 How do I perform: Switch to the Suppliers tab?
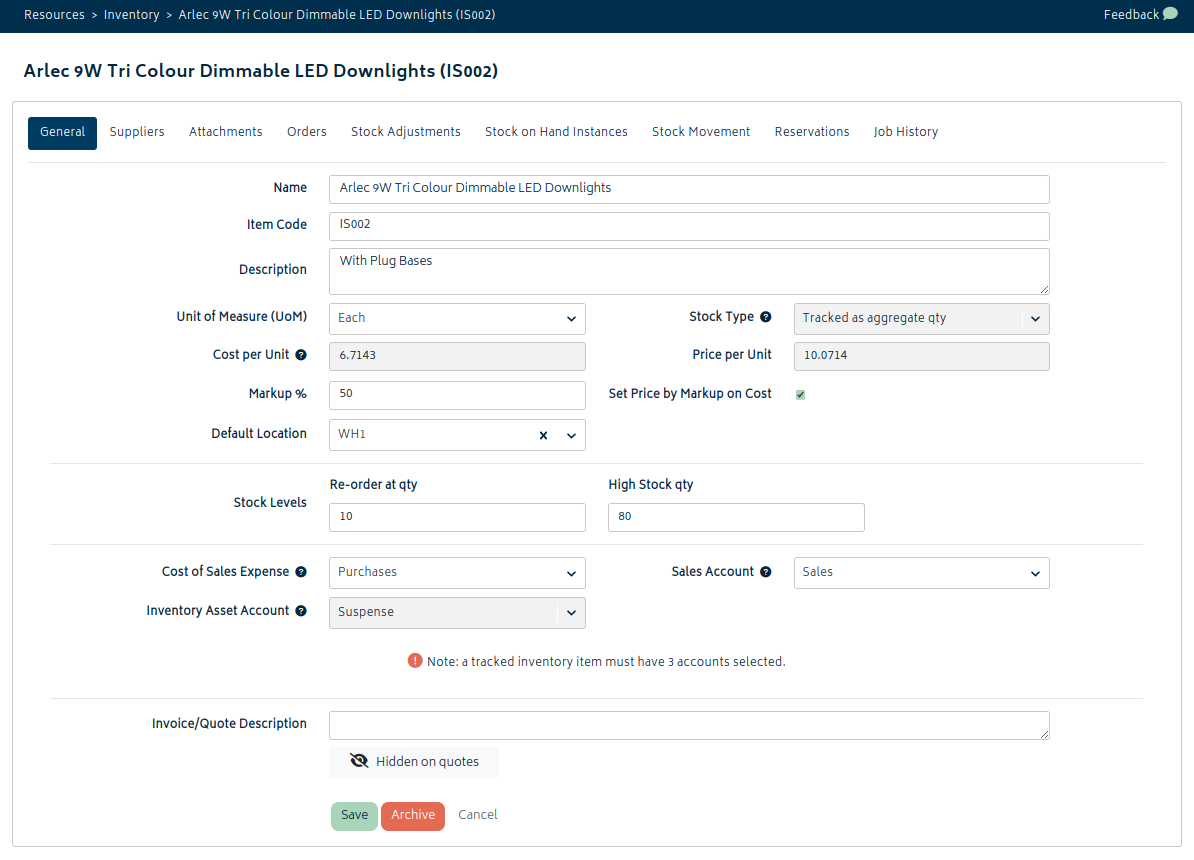pyautogui.click(x=137, y=132)
